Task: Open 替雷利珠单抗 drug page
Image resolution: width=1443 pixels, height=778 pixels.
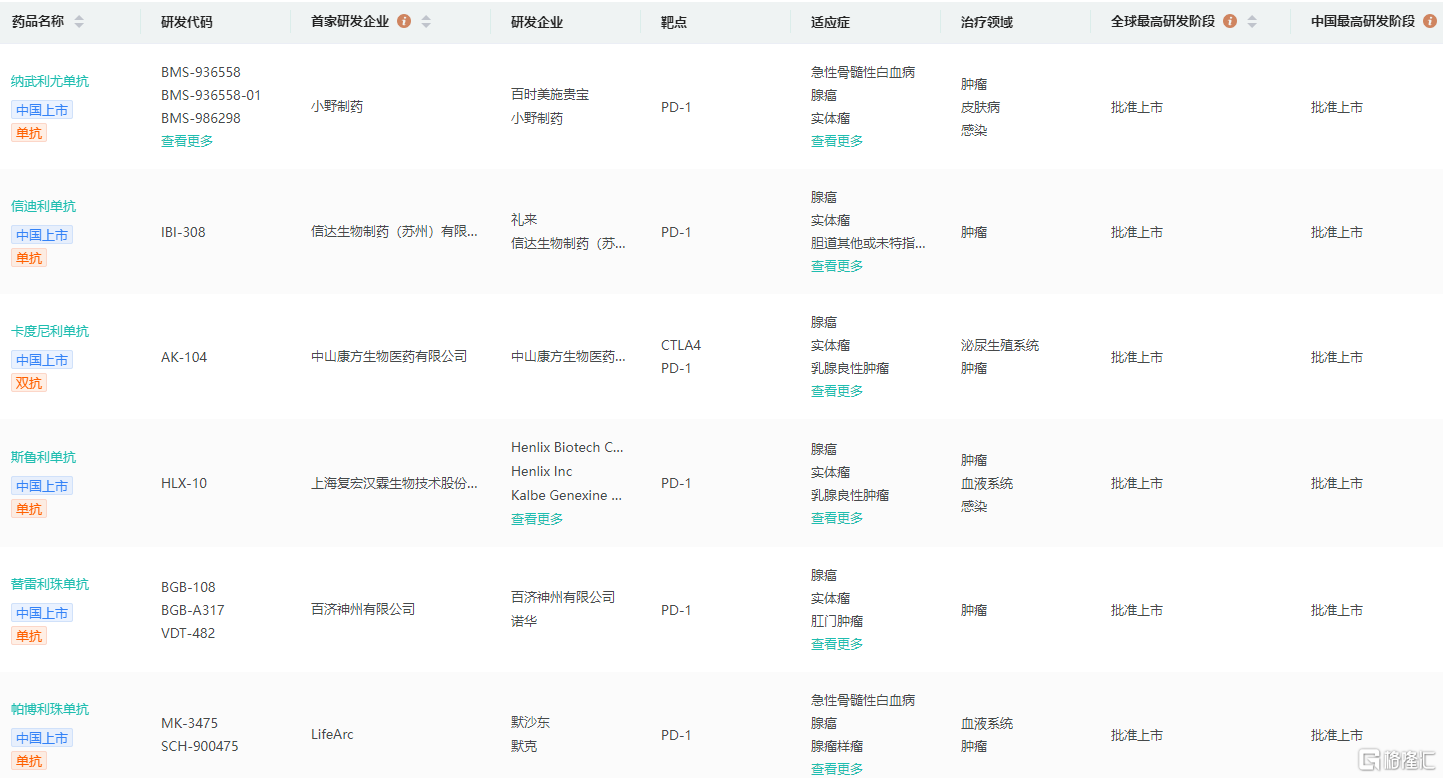Action: (50, 584)
